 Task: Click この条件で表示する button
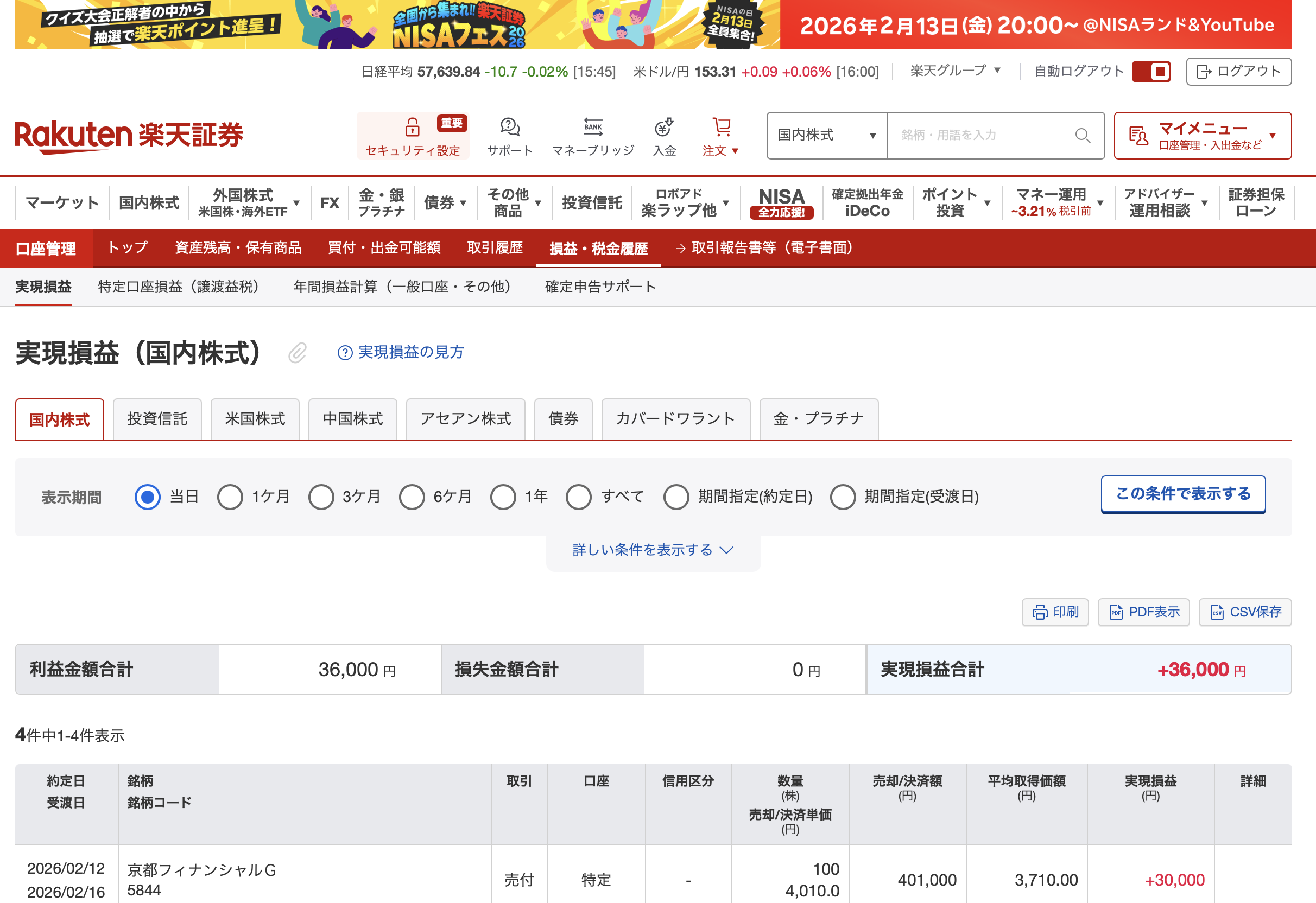(x=1182, y=494)
